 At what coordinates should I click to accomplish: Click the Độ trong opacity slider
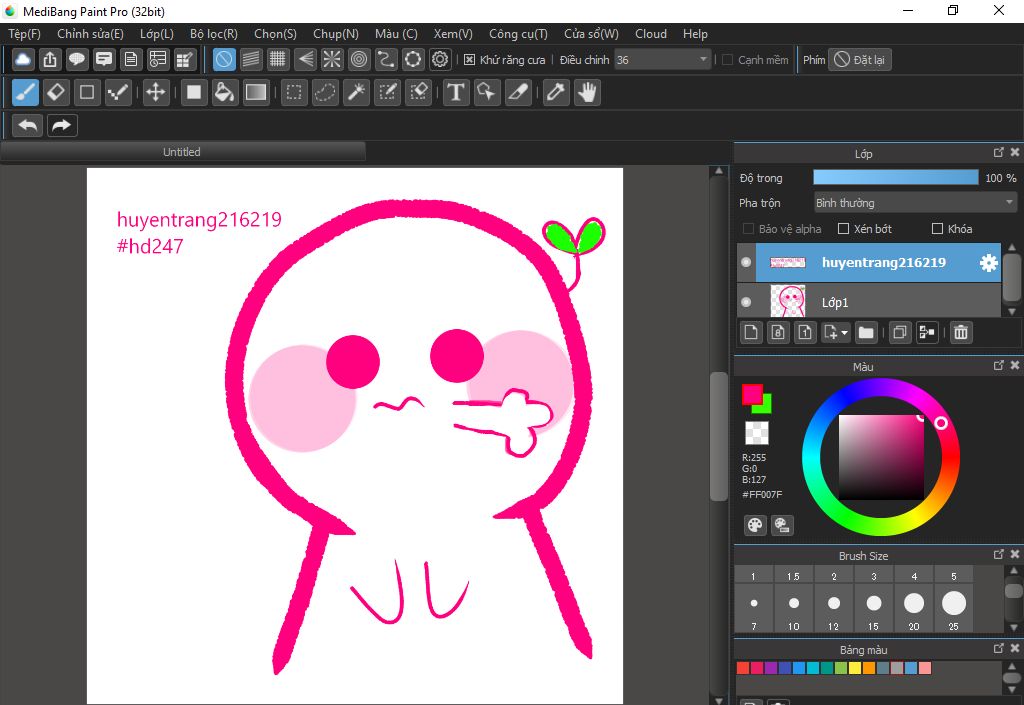[x=895, y=178]
